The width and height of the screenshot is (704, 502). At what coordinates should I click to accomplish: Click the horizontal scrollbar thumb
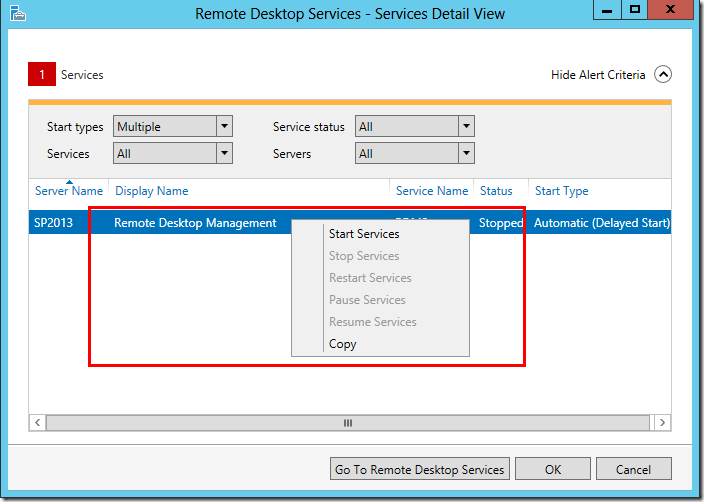[x=348, y=423]
